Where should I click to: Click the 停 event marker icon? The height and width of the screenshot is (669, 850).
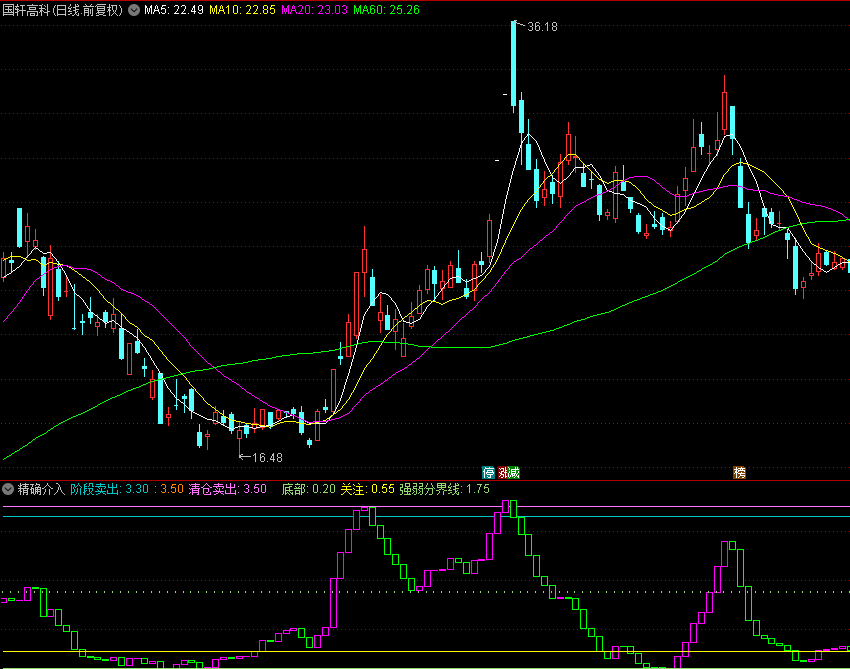coord(489,472)
